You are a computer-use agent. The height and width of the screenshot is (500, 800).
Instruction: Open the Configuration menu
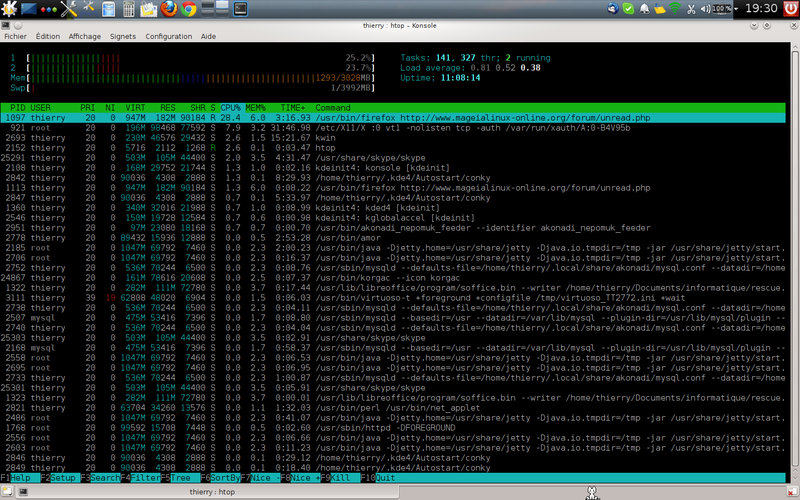click(168, 36)
